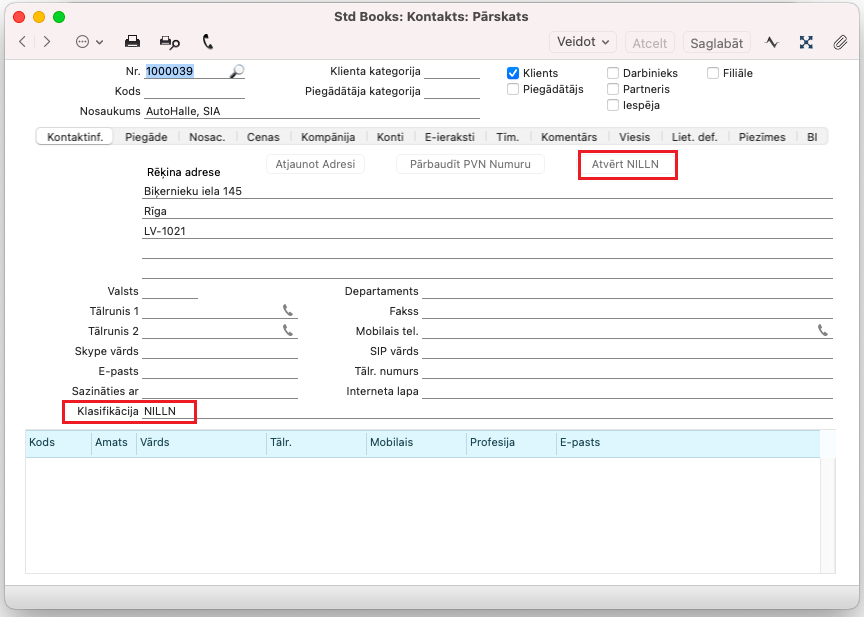Click the blue crossed-arrows icon

click(806, 42)
